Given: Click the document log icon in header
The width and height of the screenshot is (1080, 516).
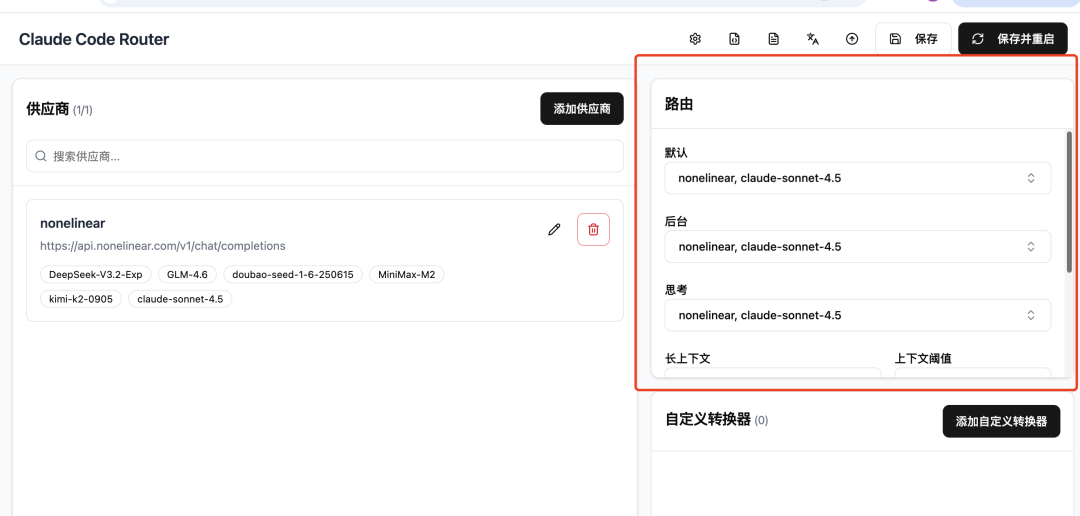Looking at the screenshot, I should (773, 39).
